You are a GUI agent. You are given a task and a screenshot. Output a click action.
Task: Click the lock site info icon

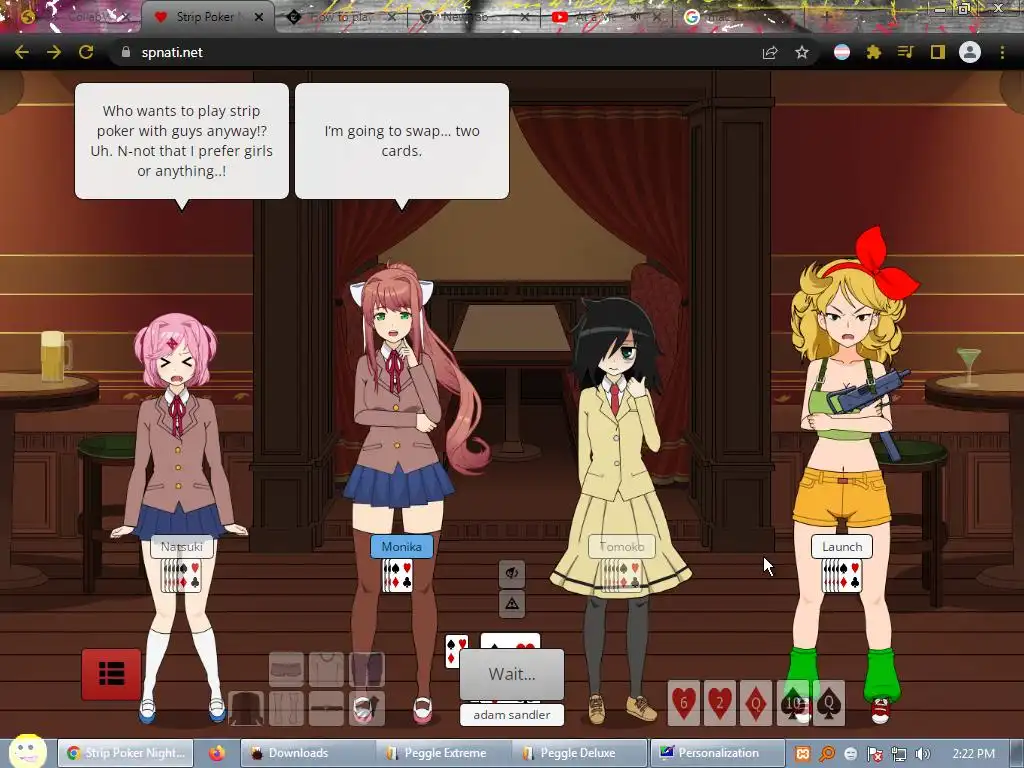126,52
